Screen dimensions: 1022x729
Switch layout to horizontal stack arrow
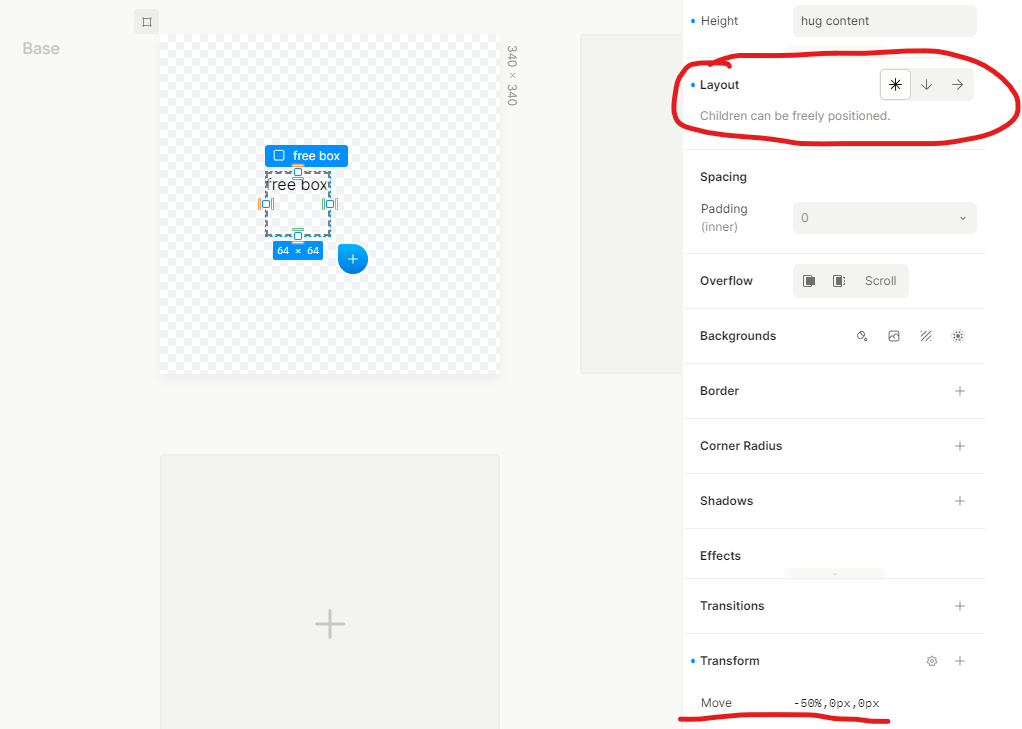(x=957, y=85)
